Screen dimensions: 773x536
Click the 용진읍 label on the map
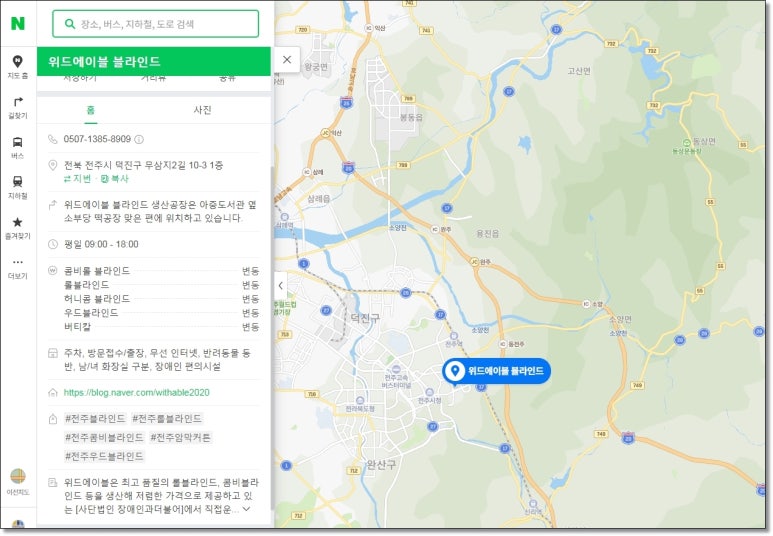point(488,234)
